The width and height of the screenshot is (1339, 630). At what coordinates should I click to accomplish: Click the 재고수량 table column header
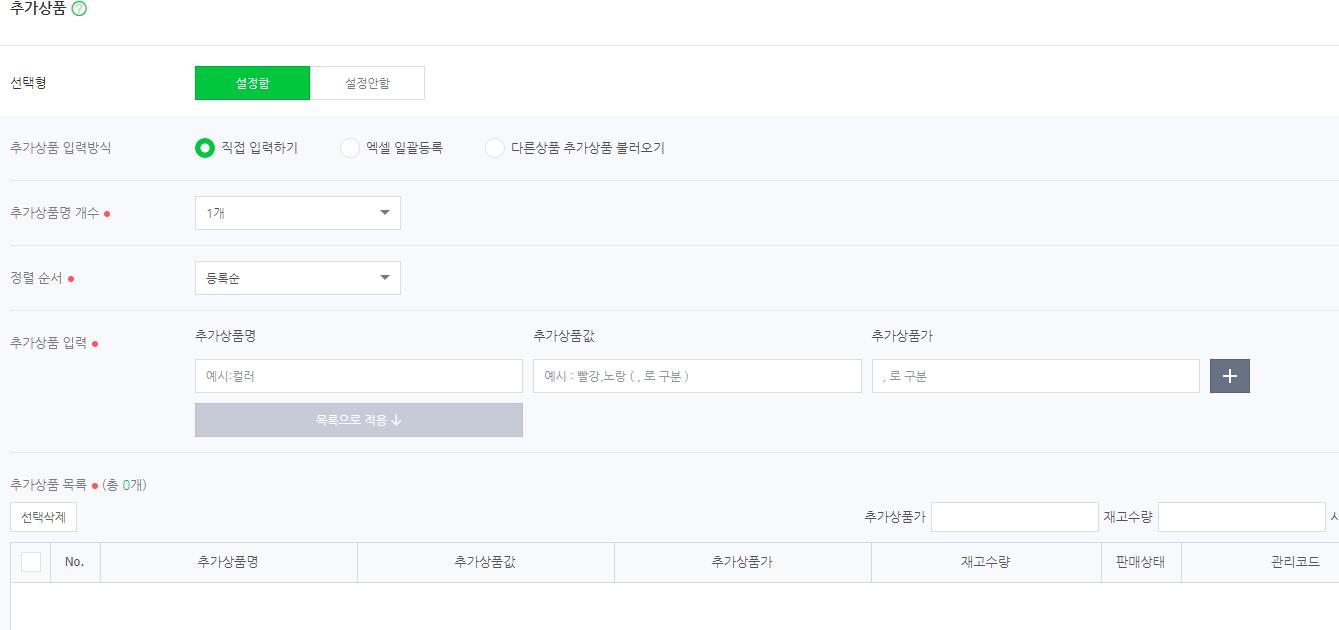pos(986,562)
